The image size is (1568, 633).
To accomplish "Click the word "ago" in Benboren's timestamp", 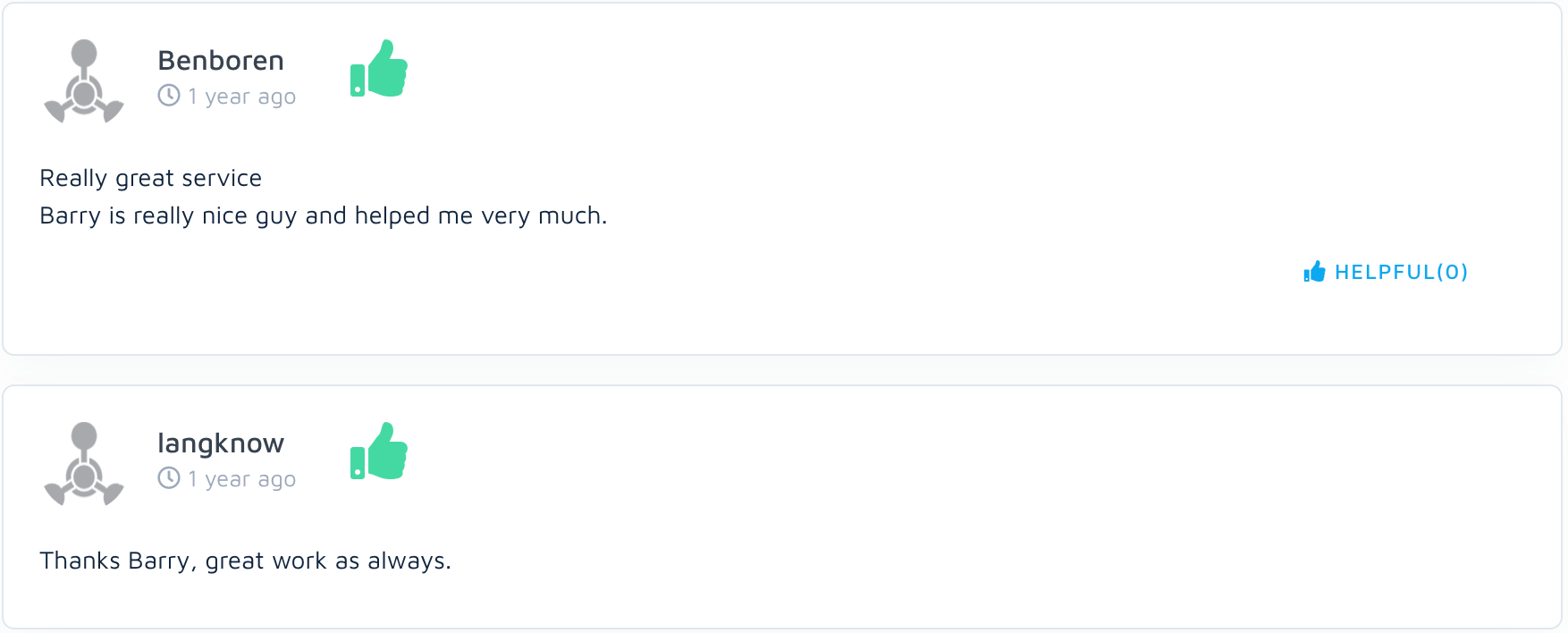I will (276, 97).
